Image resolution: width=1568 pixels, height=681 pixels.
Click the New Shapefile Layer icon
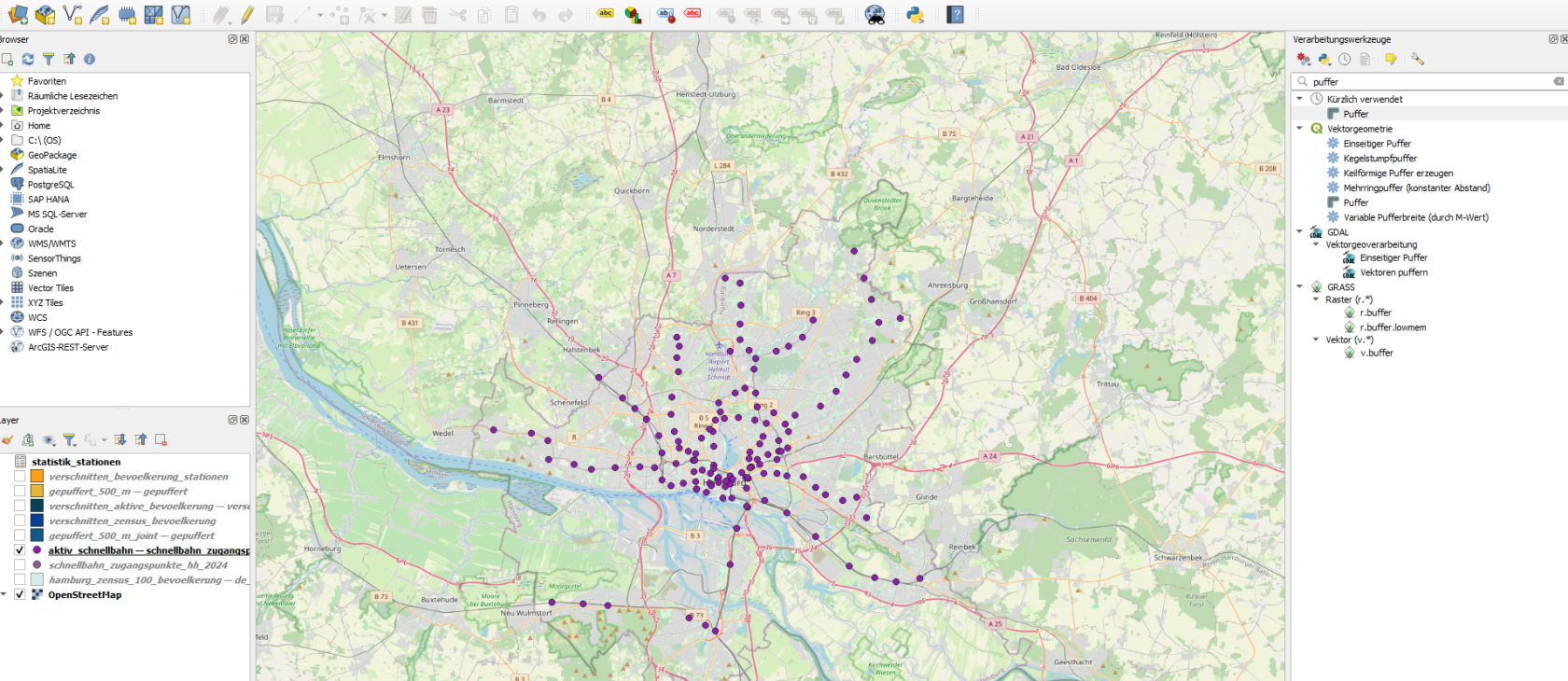[x=73, y=15]
